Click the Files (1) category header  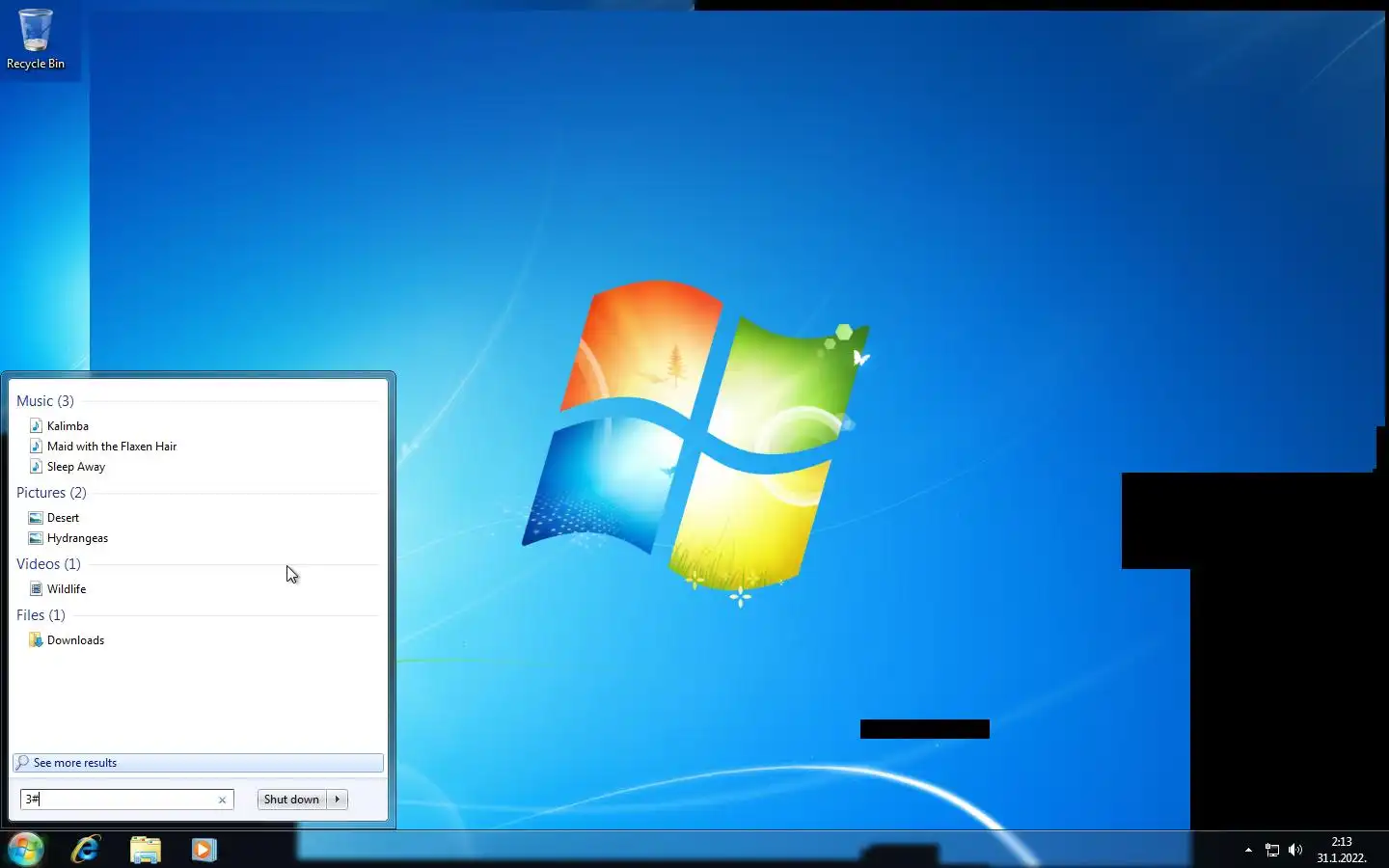click(41, 615)
